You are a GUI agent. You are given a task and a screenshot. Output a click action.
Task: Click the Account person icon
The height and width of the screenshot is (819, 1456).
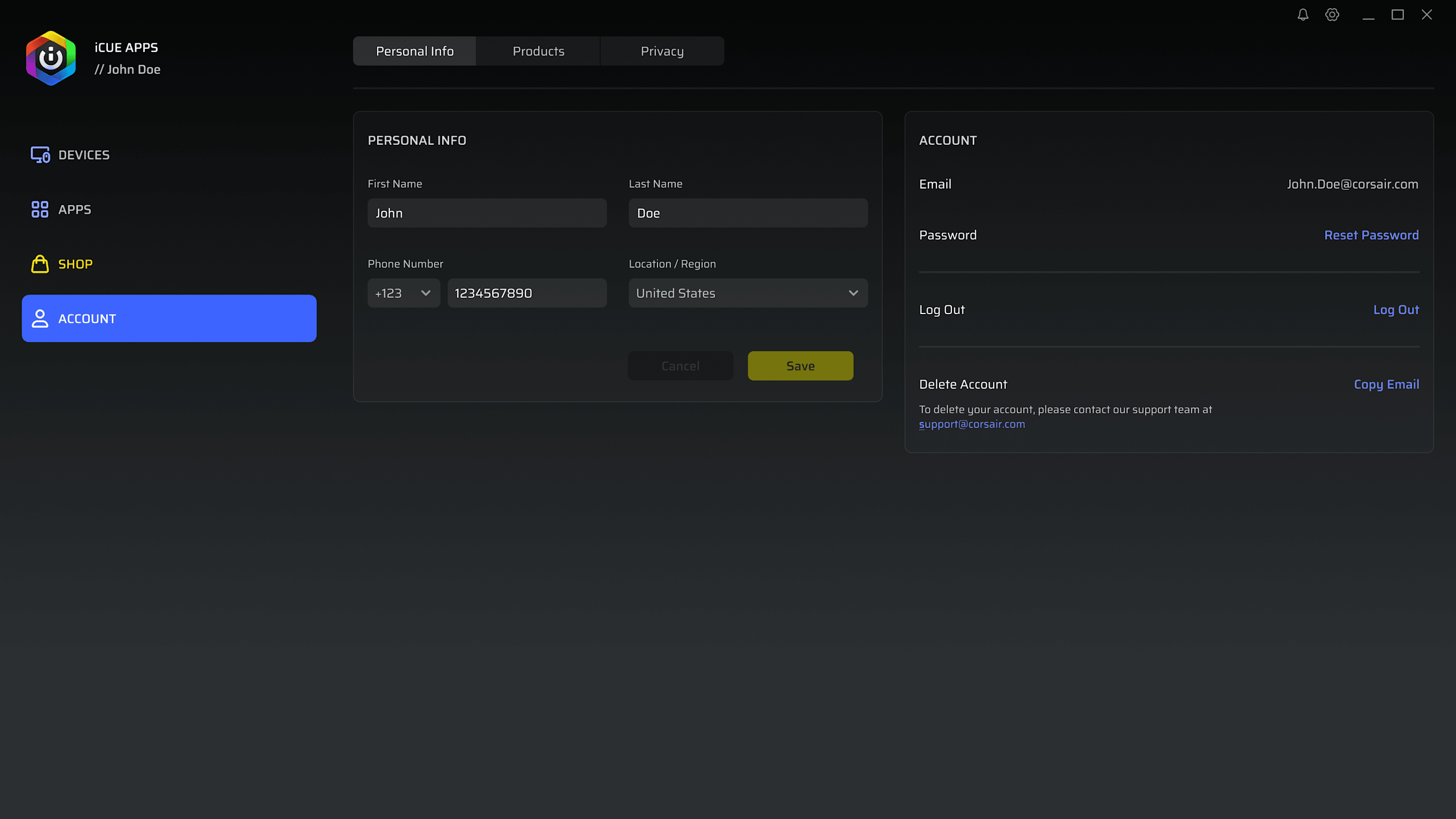pyautogui.click(x=40, y=319)
